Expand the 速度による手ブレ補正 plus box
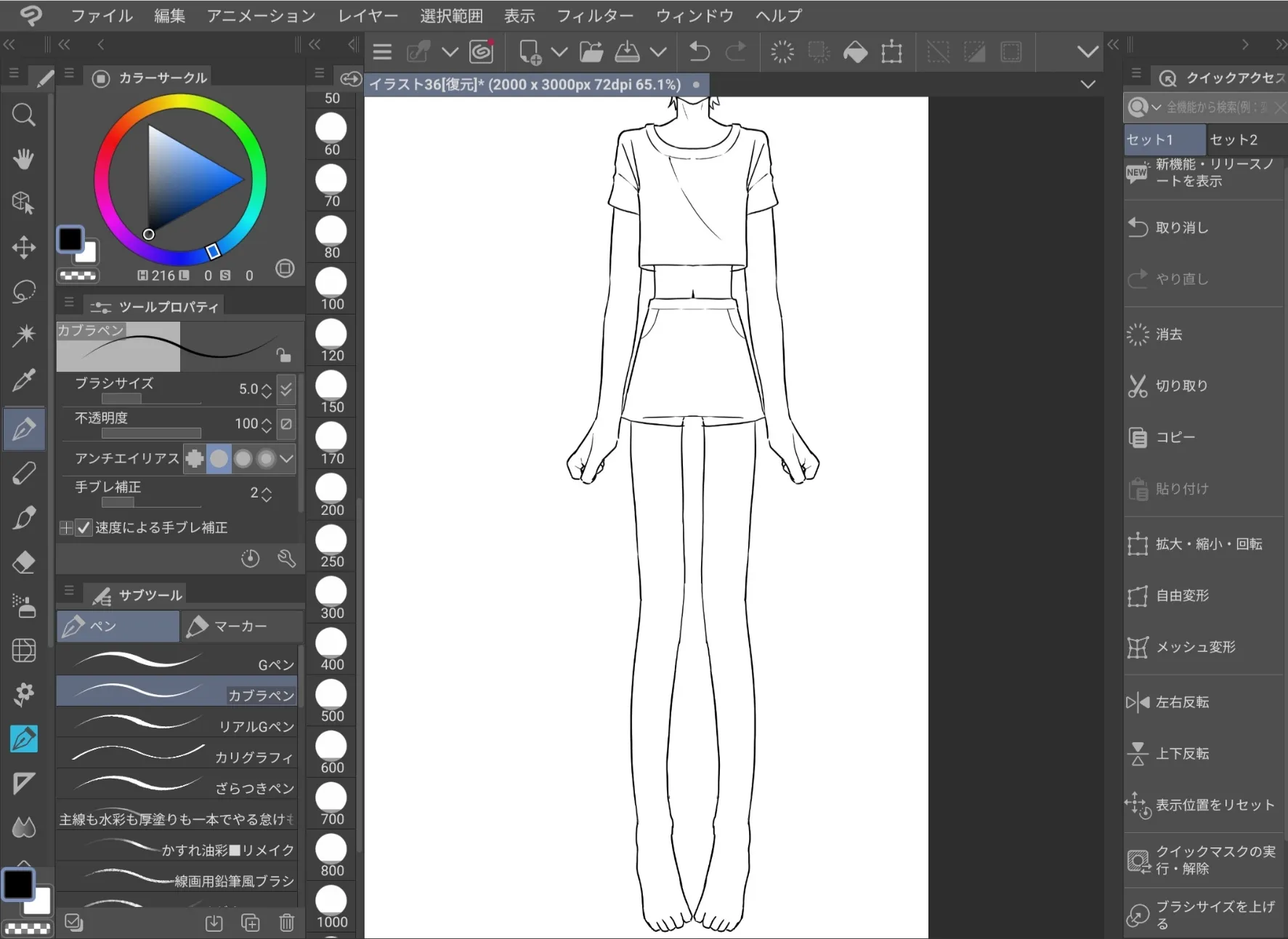The image size is (1288, 939). 66,528
